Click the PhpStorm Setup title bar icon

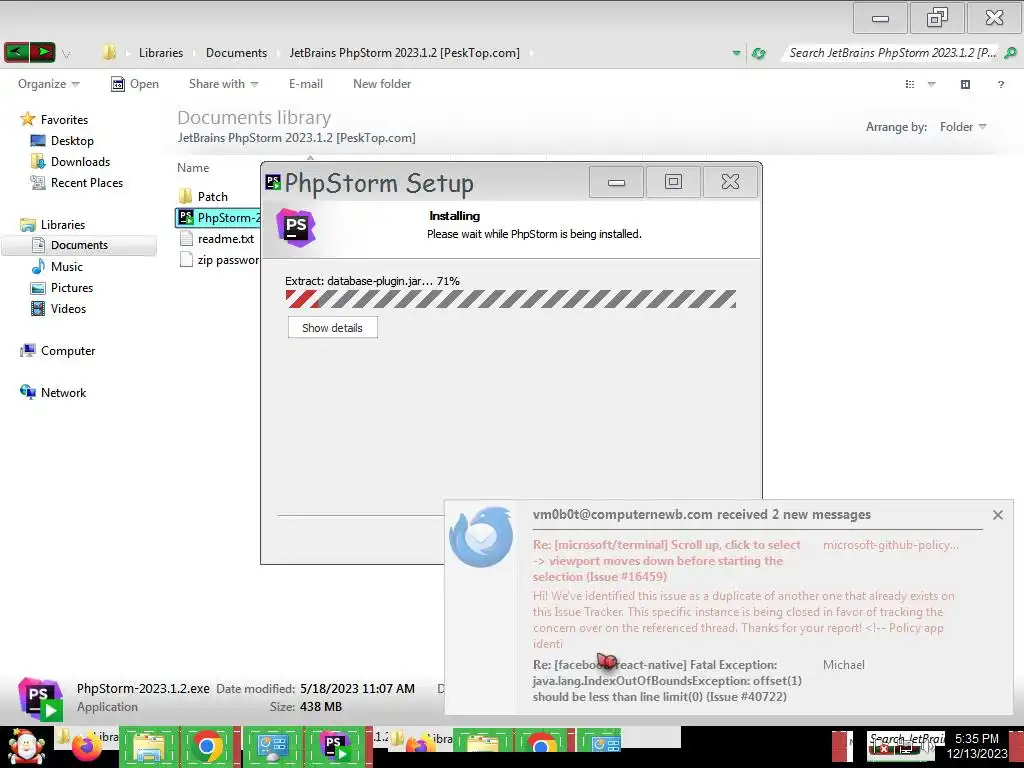(273, 182)
